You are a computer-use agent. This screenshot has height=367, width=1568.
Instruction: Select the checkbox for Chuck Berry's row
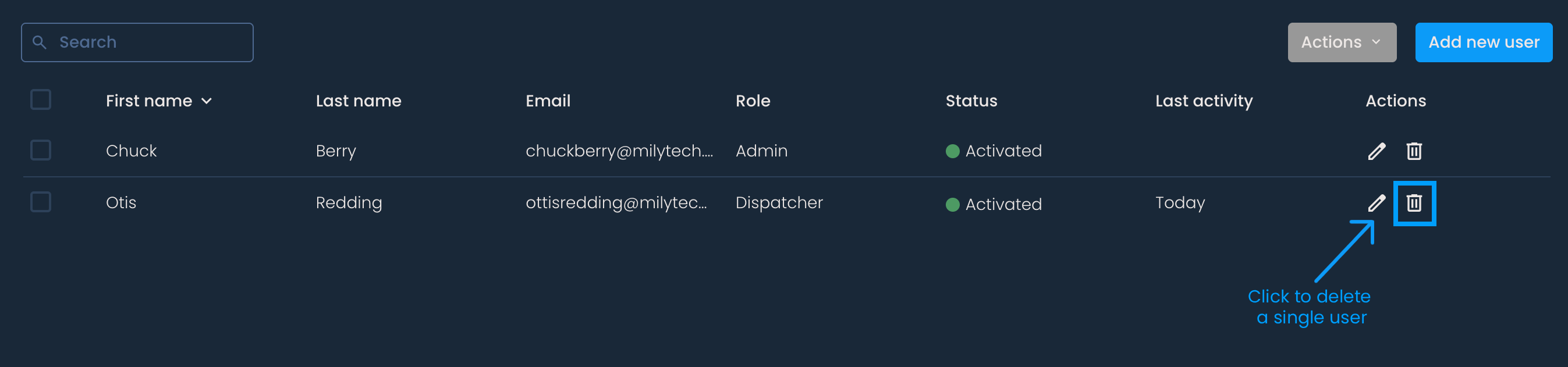(x=41, y=150)
